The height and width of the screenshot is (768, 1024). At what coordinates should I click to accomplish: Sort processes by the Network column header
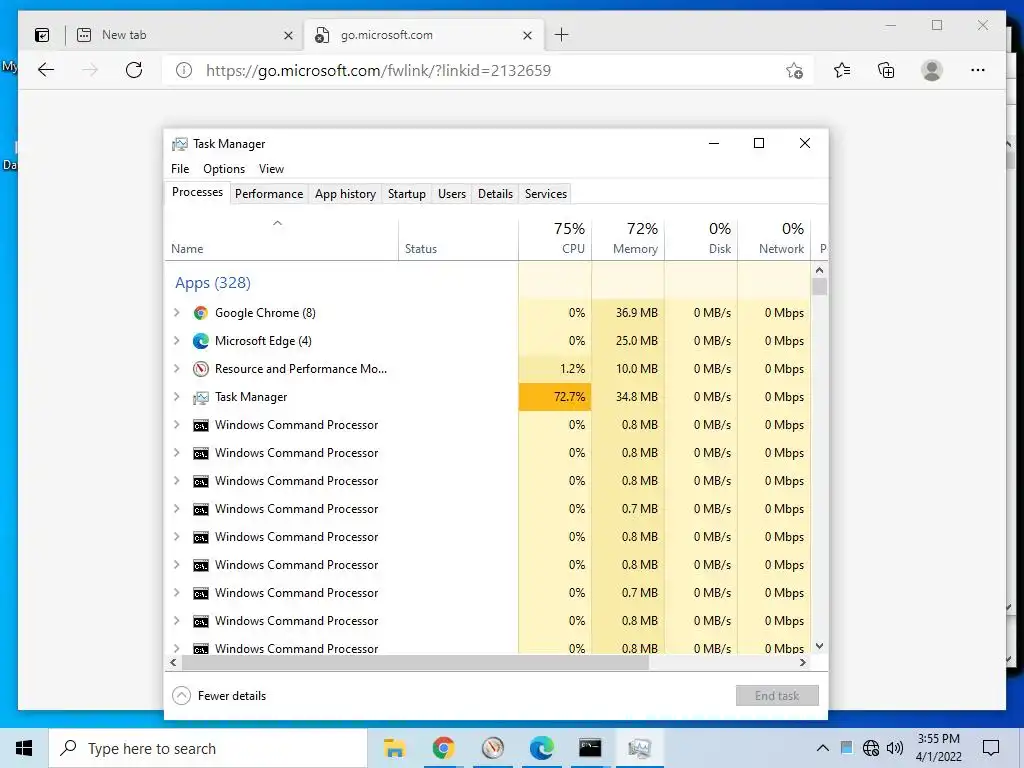tap(775, 238)
